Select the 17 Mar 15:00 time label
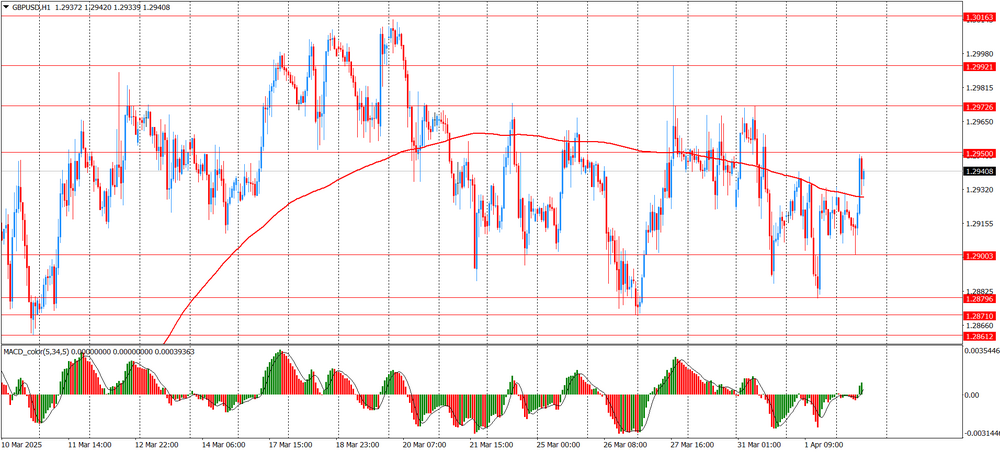The height and width of the screenshot is (452, 1000). point(287,444)
